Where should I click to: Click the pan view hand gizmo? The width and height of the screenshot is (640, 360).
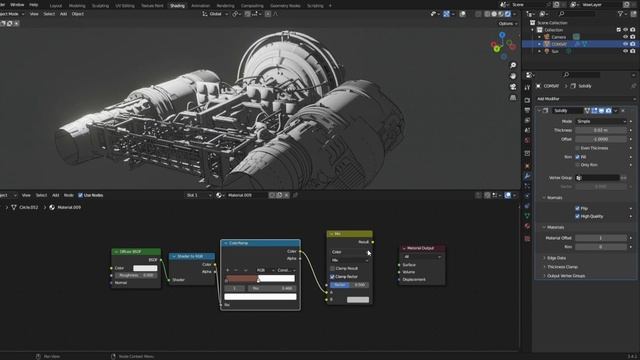click(x=513, y=76)
